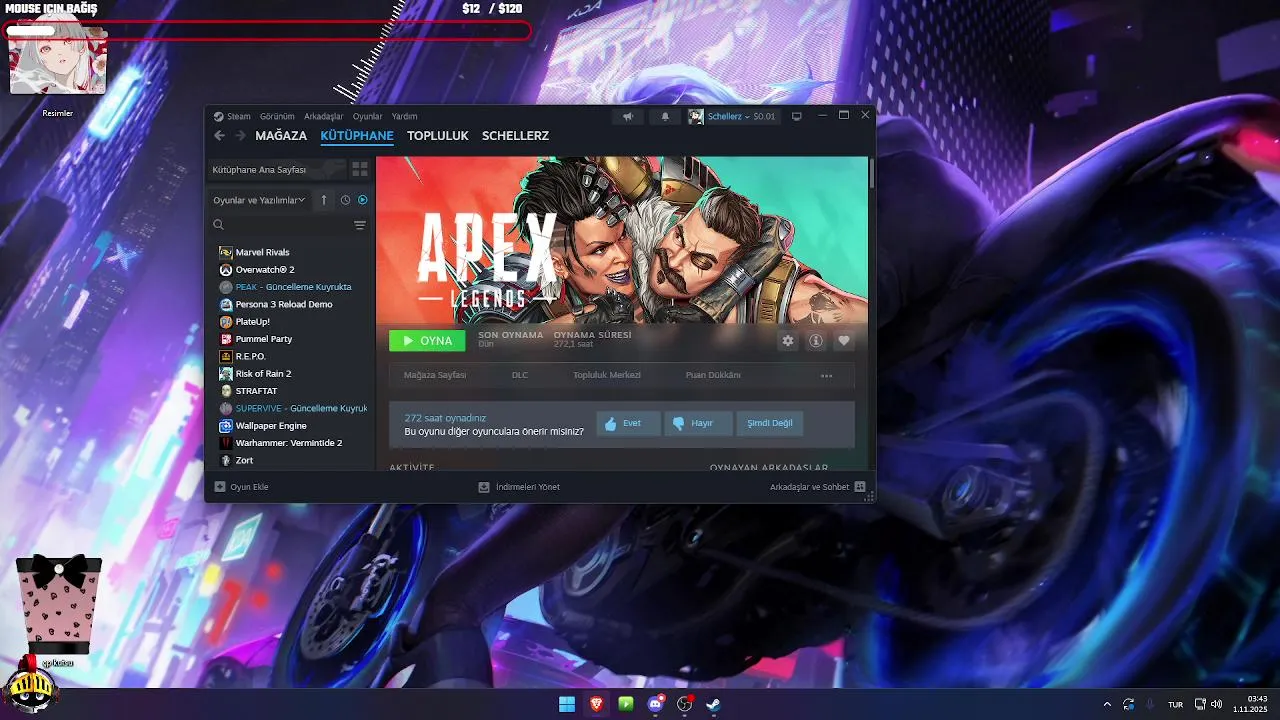Image resolution: width=1280 pixels, height=720 pixels.
Task: Click the thumbs-down Hayır button
Action: coord(700,423)
